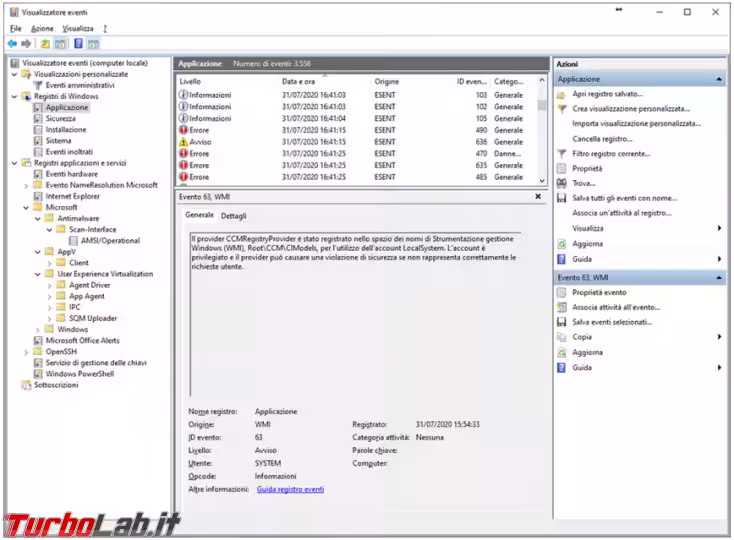Select the Eventi inoltrati log
Viewport: 734px width, 540px height.
[69, 152]
